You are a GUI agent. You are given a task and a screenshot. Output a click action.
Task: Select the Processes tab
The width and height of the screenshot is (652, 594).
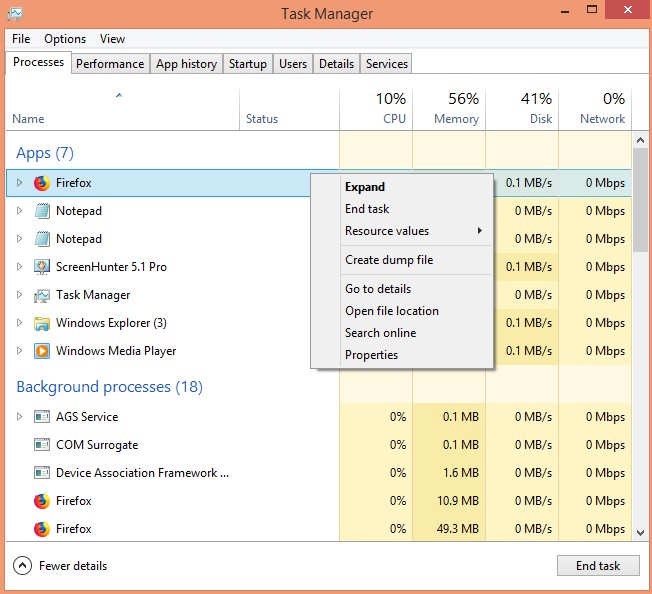pos(38,62)
